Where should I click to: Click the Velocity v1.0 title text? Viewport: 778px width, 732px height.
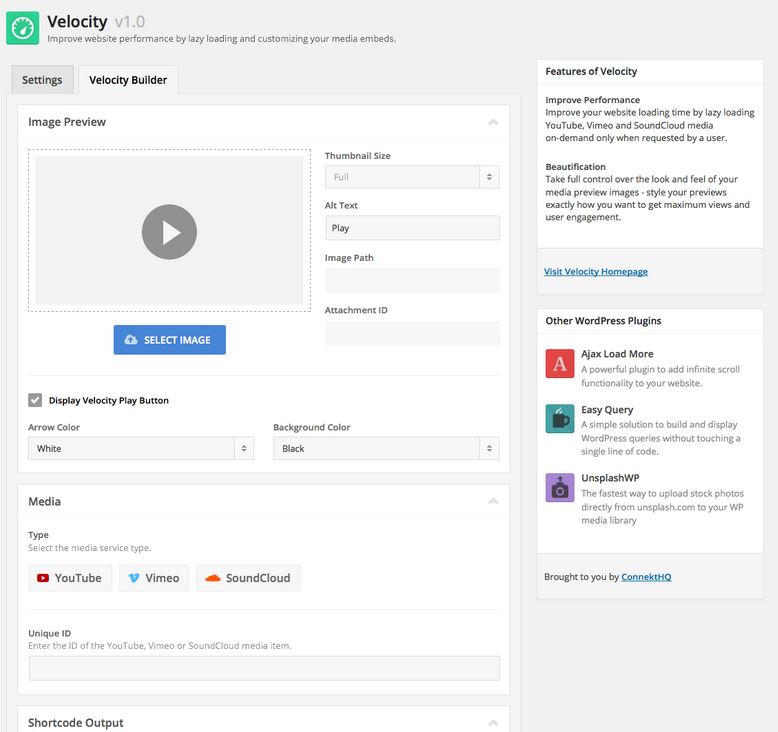(x=96, y=22)
